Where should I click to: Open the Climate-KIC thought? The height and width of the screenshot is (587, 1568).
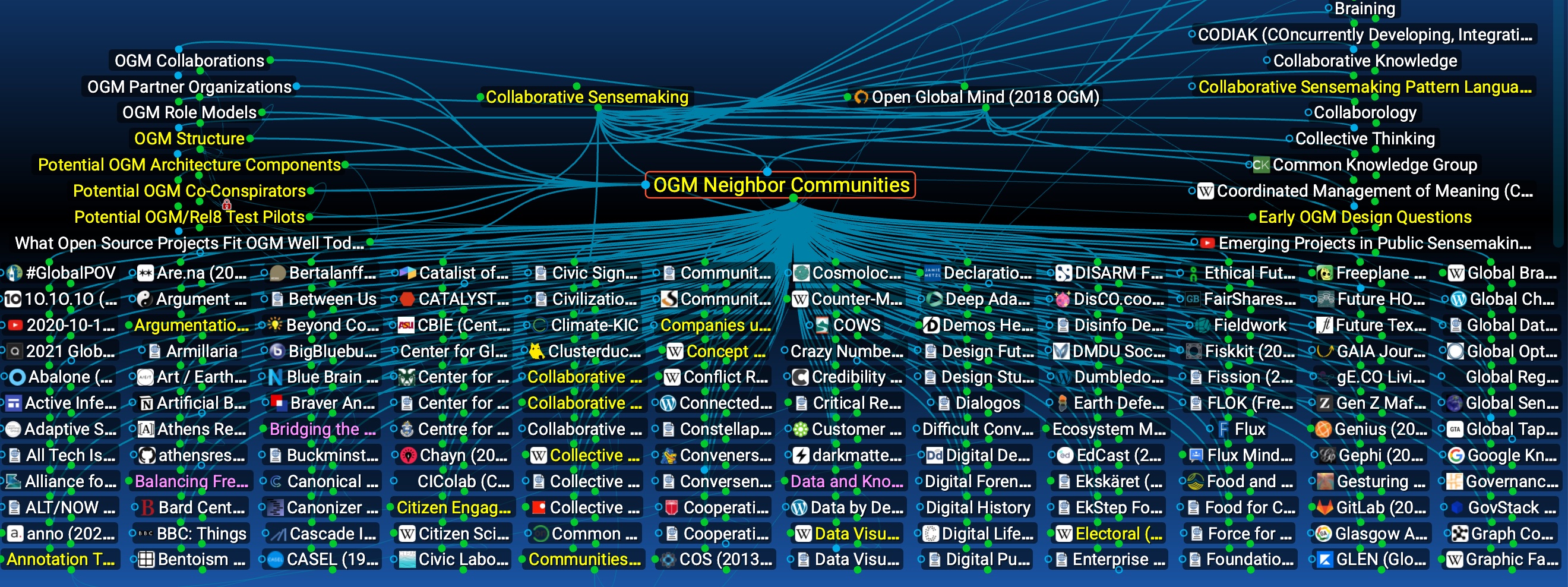(593, 325)
